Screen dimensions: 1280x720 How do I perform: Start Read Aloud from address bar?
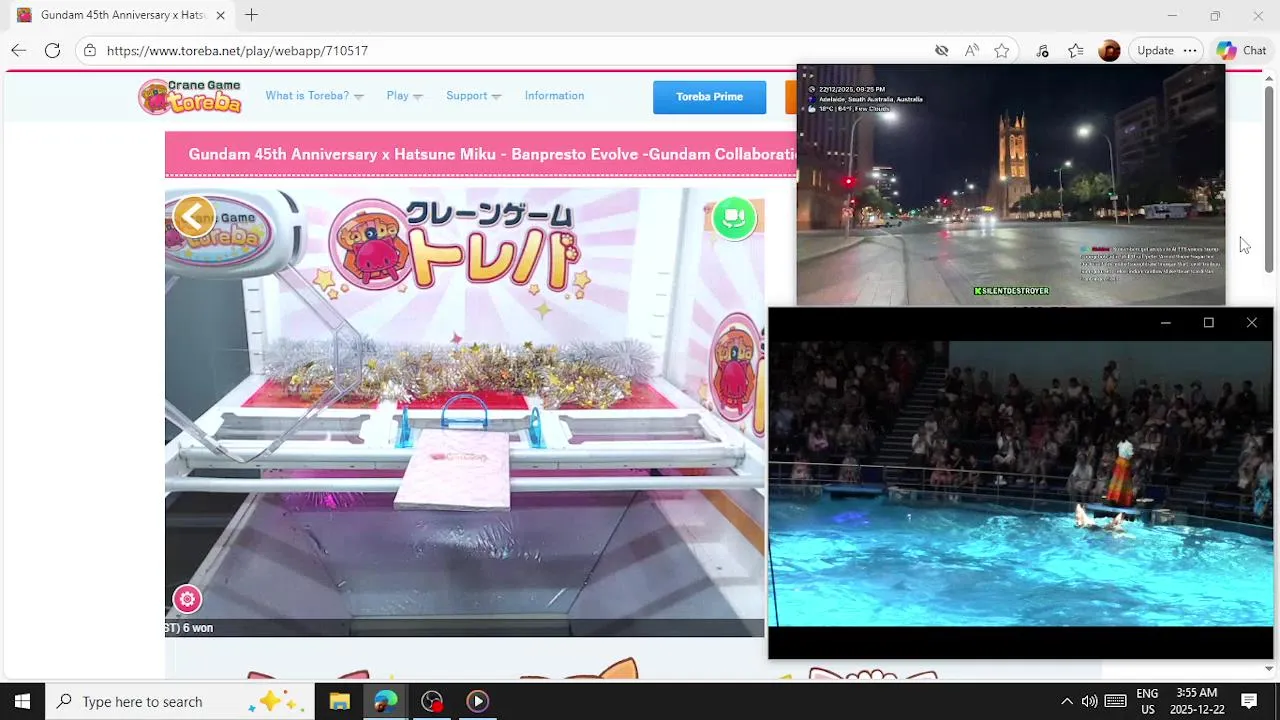pos(972,50)
